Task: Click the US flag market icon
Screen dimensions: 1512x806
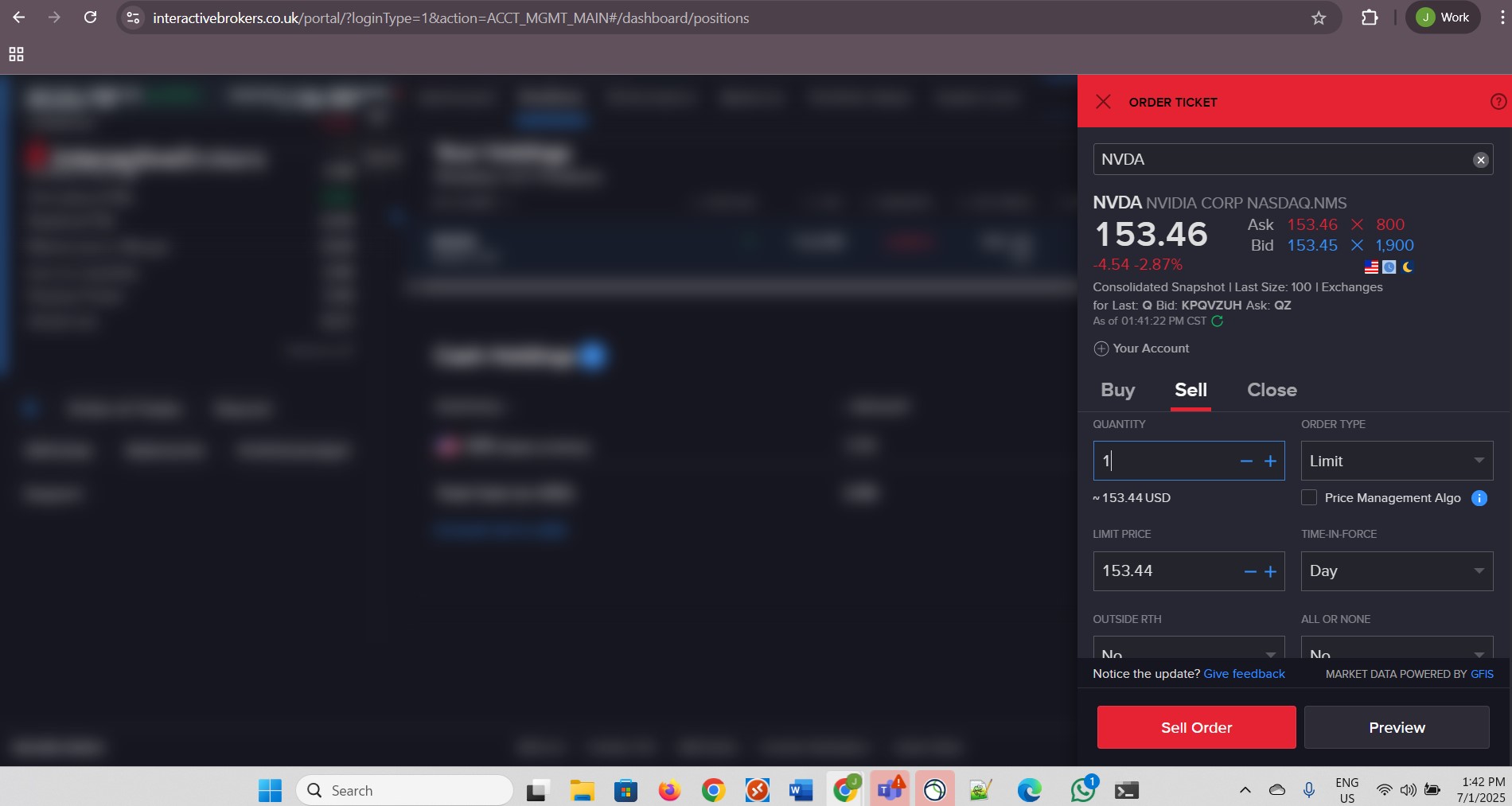Action: coord(1371,267)
